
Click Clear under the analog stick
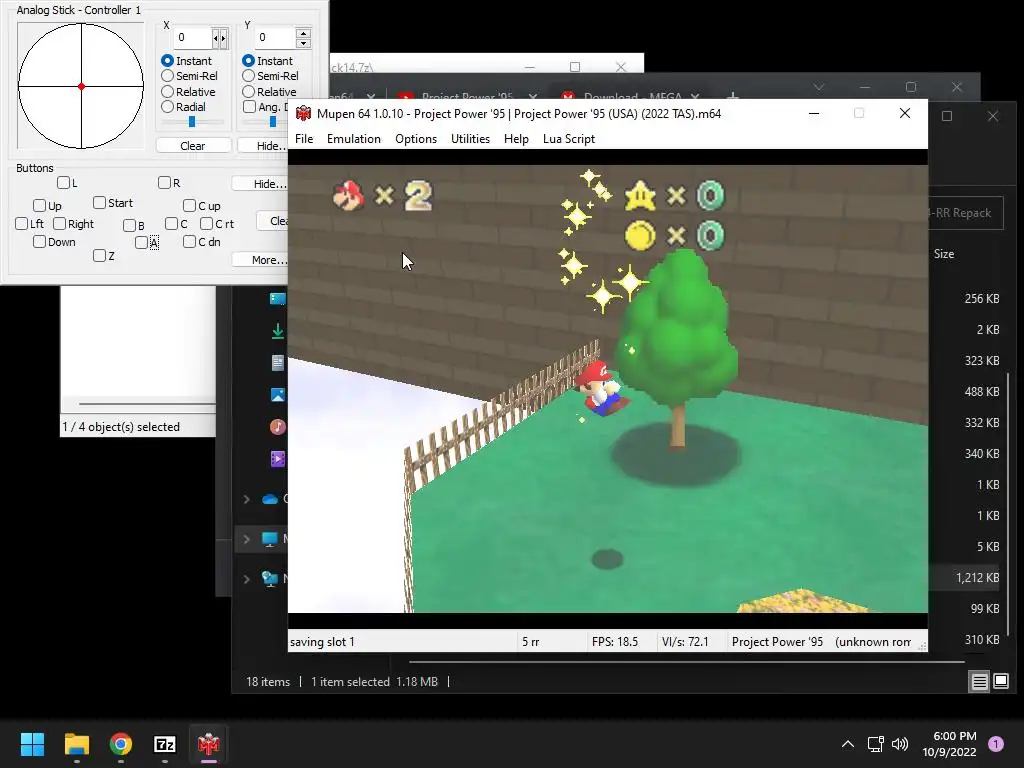coord(193,146)
